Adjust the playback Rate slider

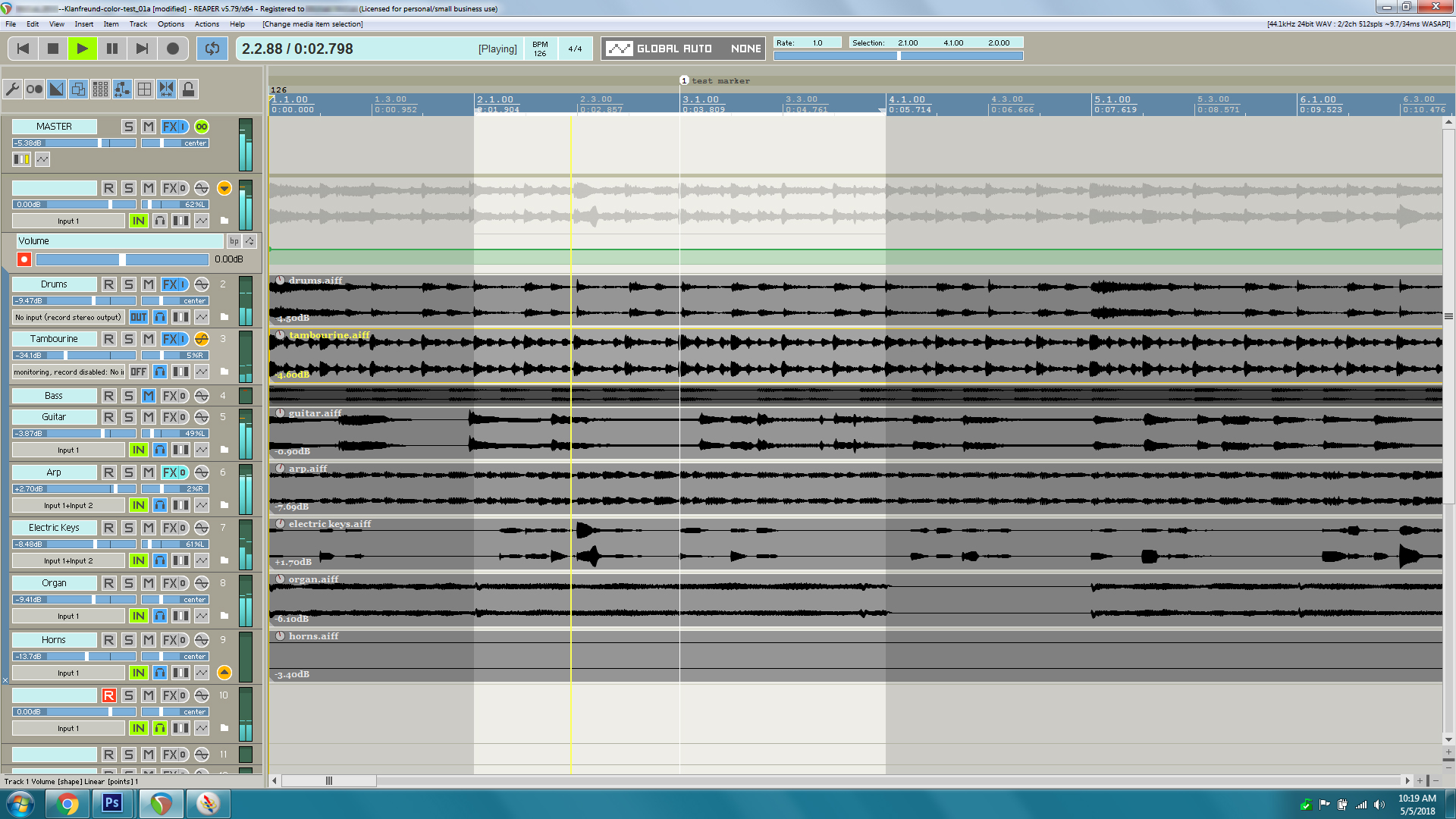click(899, 55)
